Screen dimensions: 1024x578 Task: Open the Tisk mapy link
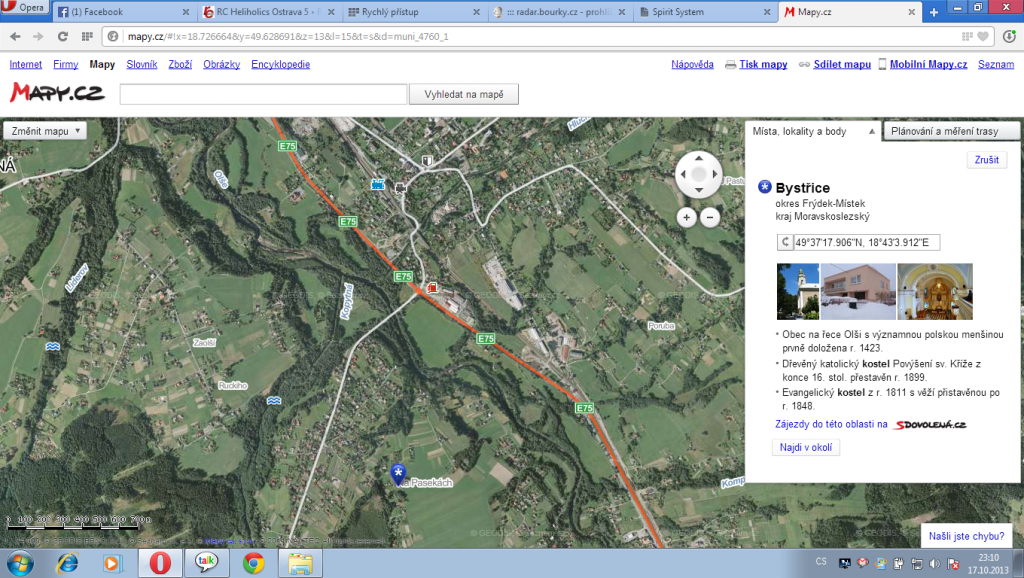pyautogui.click(x=762, y=64)
